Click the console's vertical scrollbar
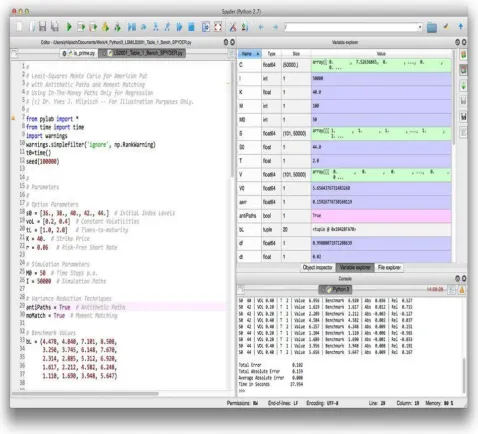 [x=464, y=376]
